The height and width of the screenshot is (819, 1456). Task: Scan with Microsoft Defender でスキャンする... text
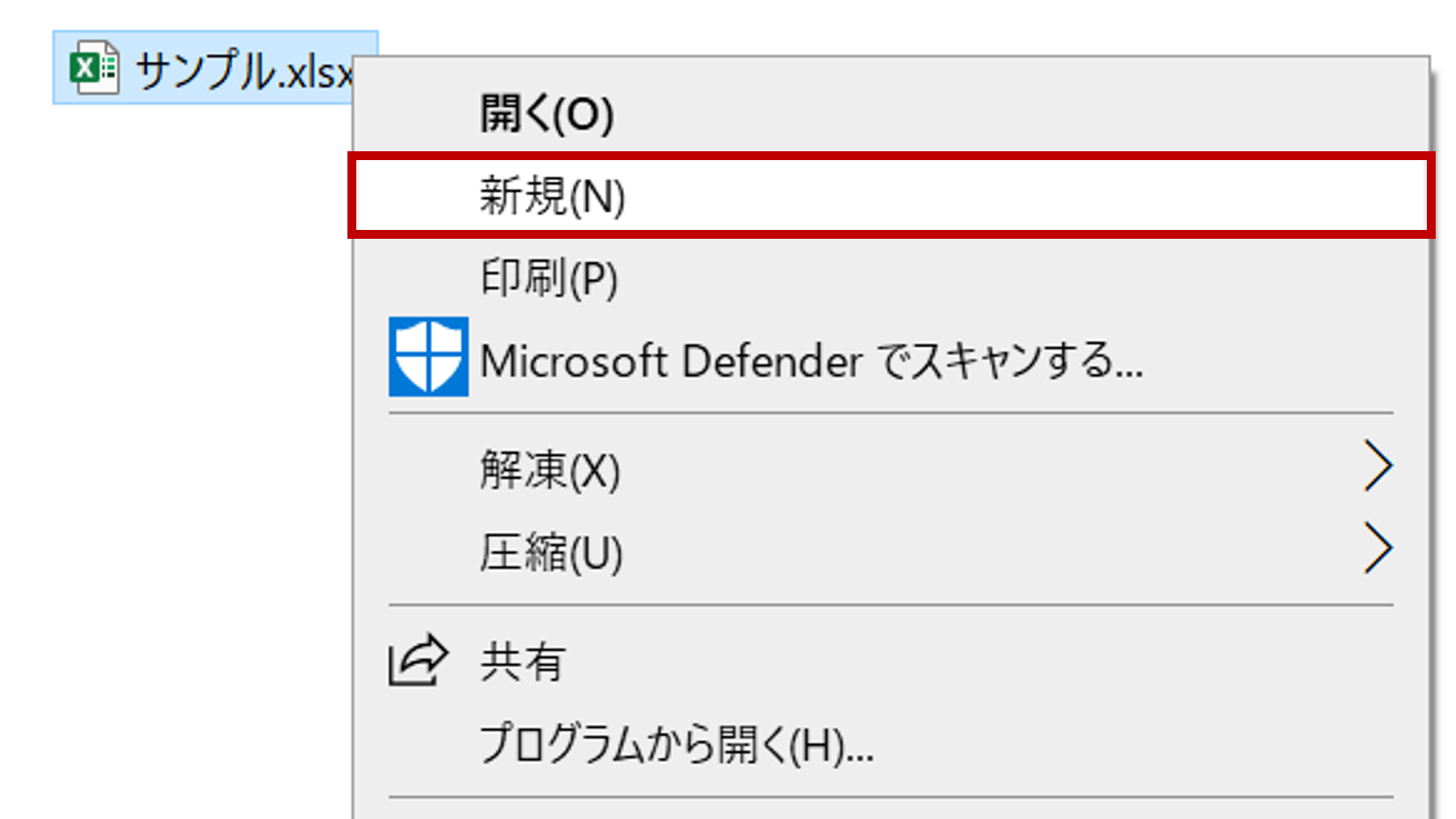(810, 362)
